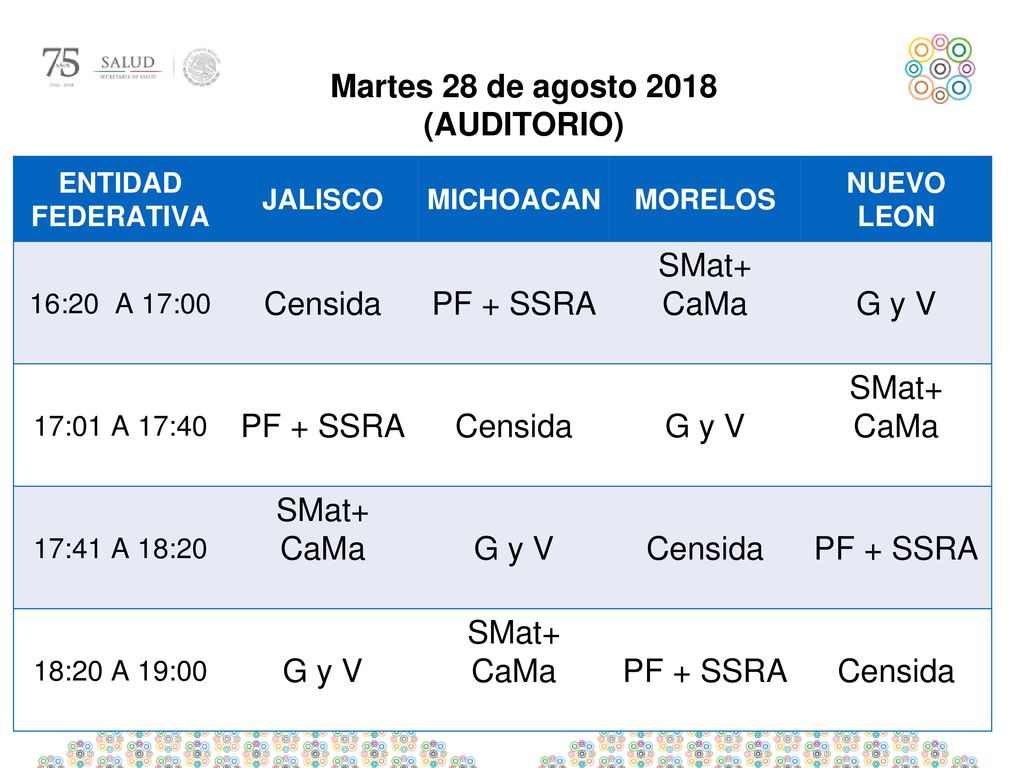Click Michoacan's G y V cell
The height and width of the screenshot is (768, 1024).
click(x=513, y=548)
